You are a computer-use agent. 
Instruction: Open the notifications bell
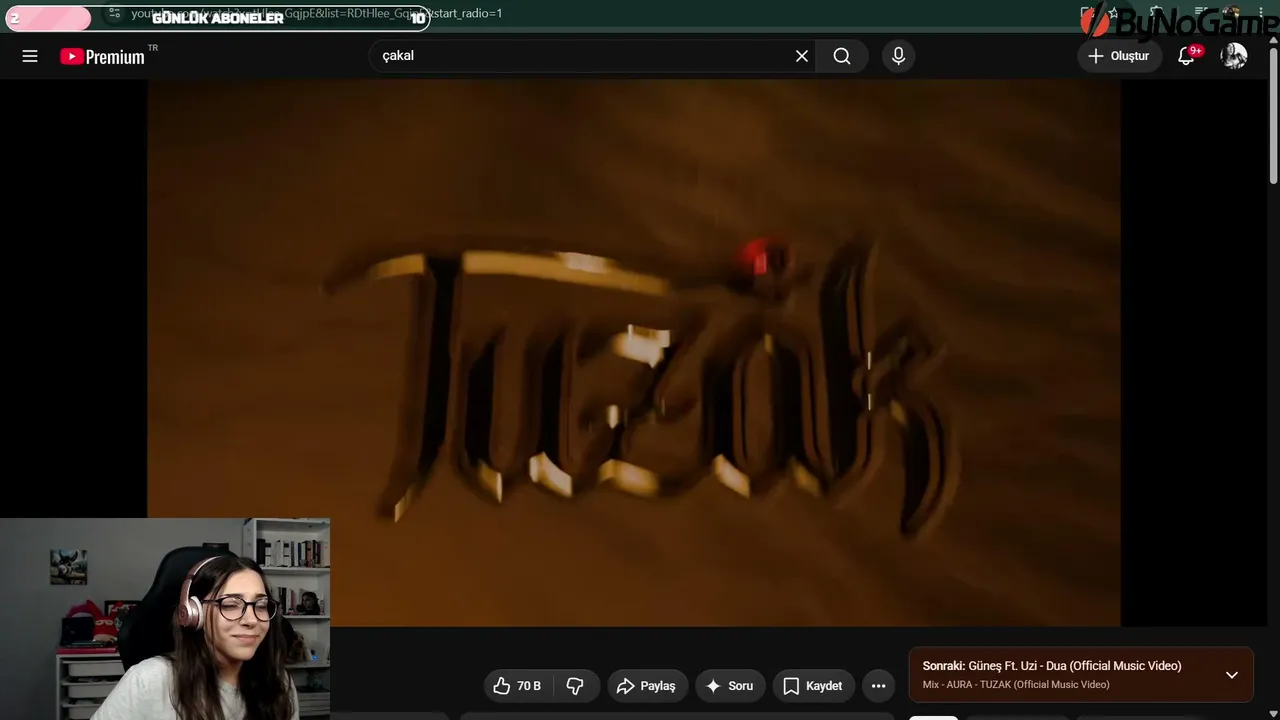point(1187,56)
